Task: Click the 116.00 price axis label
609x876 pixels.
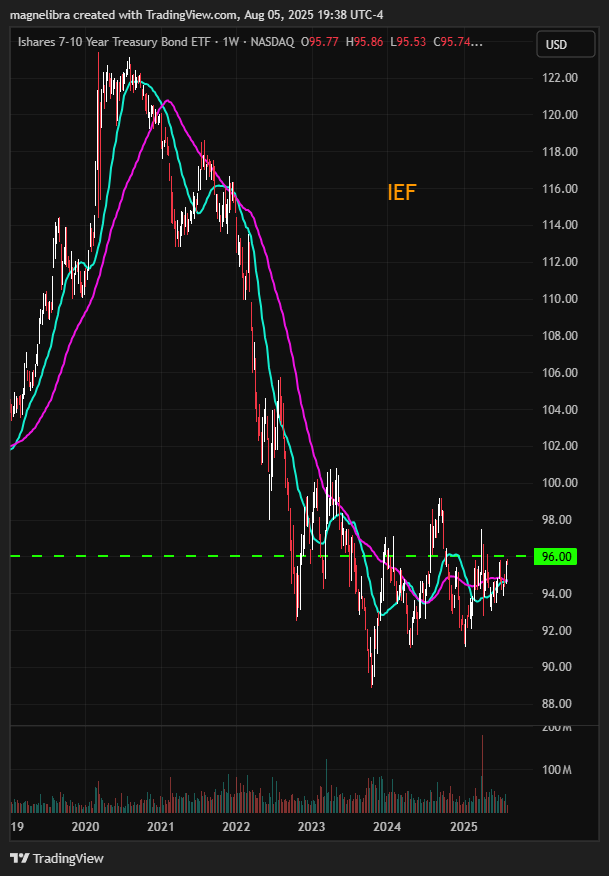Action: pos(560,188)
